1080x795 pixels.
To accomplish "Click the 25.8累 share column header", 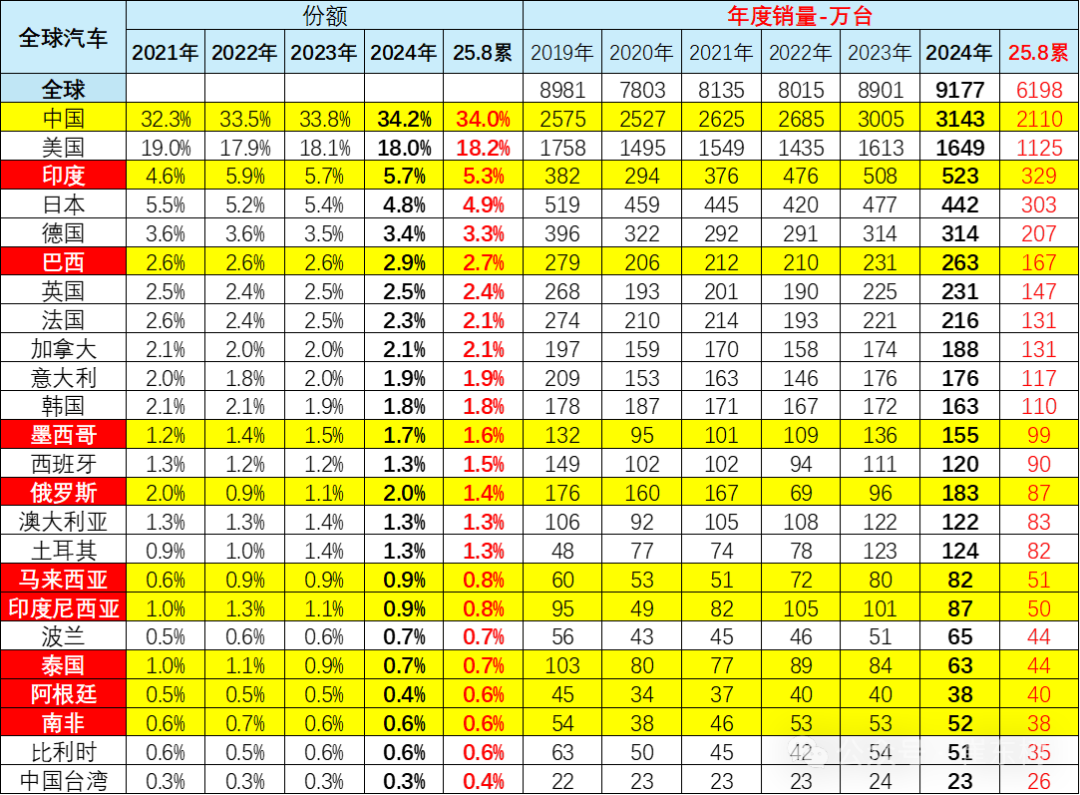I will [483, 52].
